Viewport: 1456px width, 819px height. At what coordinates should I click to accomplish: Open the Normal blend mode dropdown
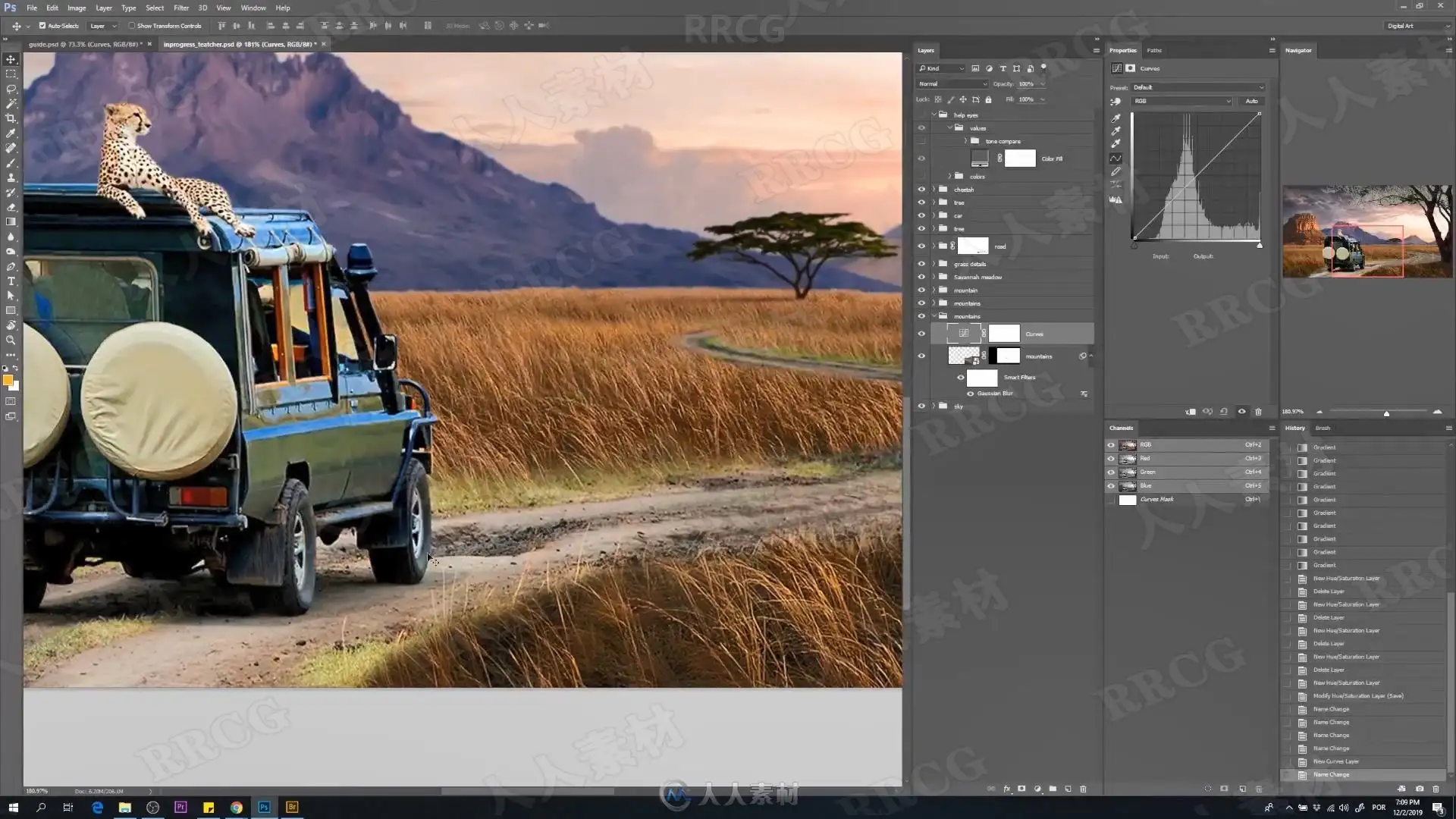click(952, 84)
